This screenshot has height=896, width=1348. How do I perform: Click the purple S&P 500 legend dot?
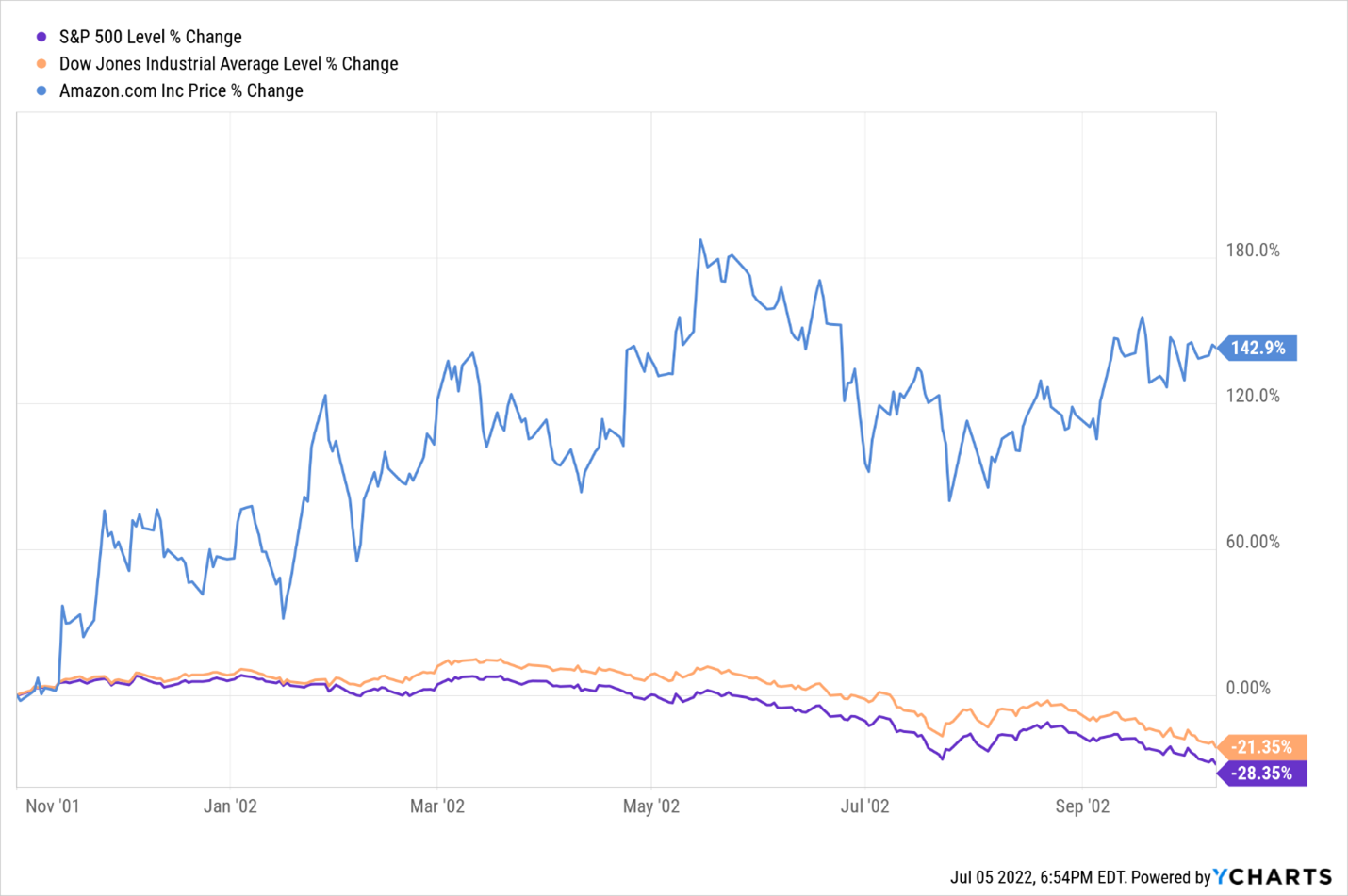click(41, 37)
